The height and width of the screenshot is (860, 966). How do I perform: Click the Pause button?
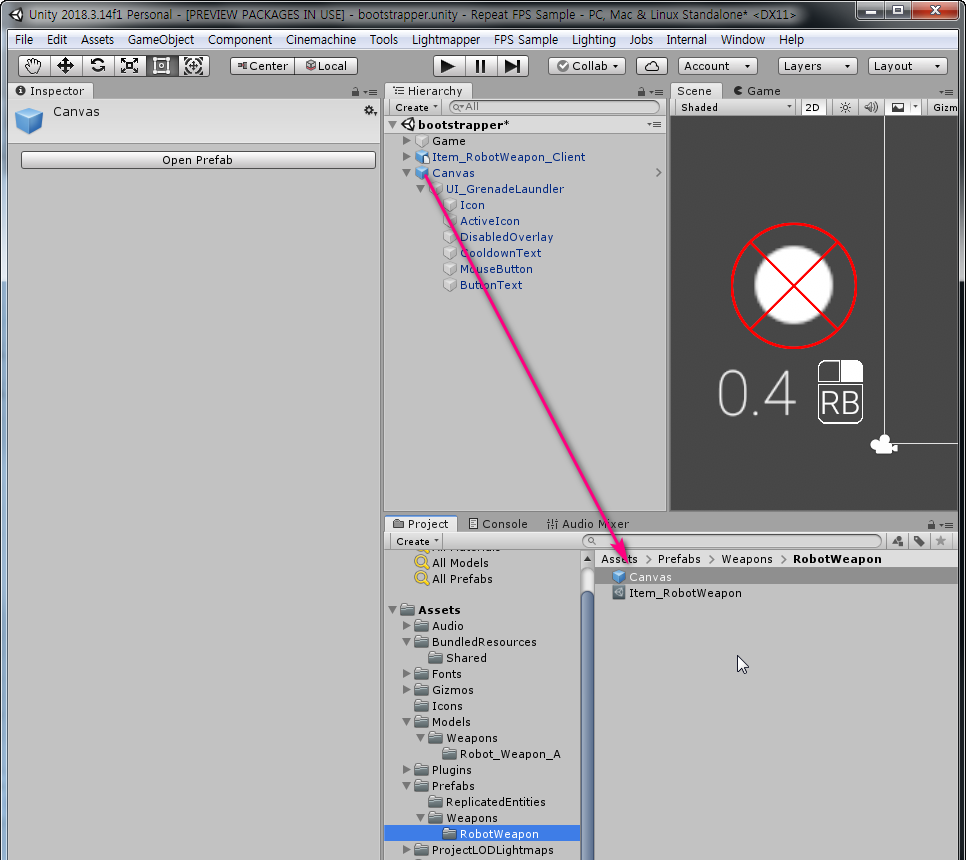click(x=481, y=66)
